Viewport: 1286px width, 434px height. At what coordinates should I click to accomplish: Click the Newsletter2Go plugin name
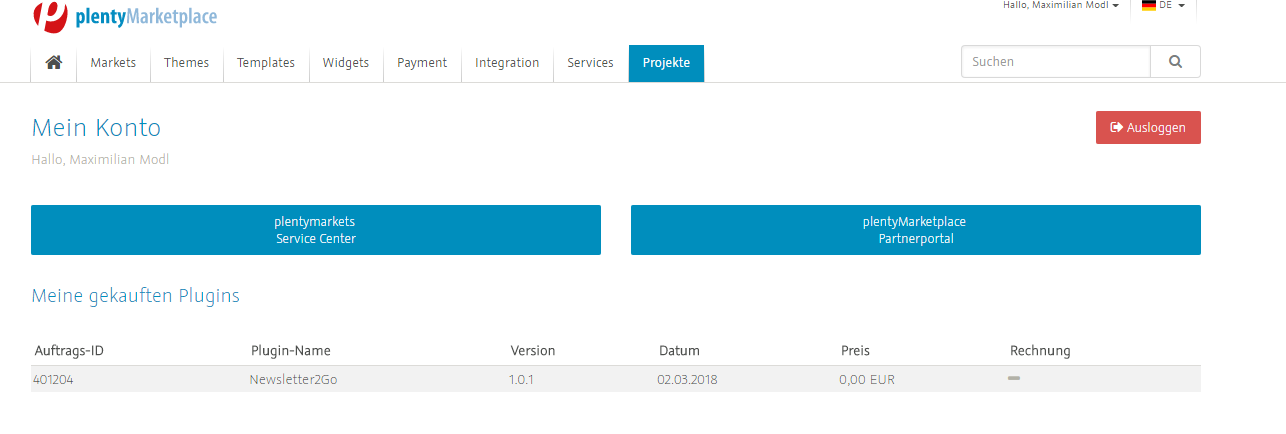[293, 379]
